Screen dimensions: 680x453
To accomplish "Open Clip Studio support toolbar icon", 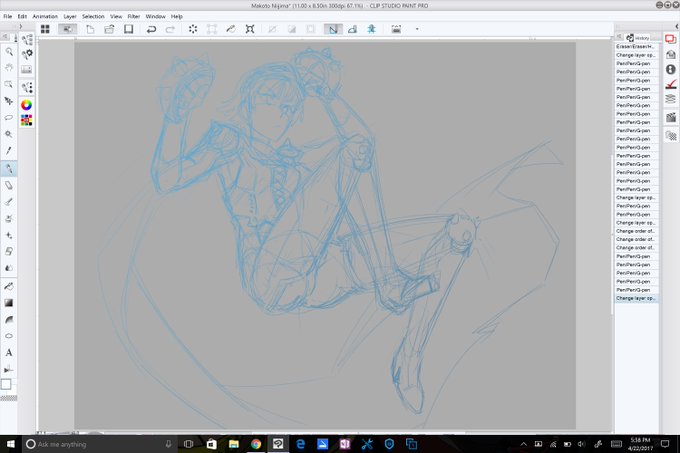I will click(x=396, y=29).
